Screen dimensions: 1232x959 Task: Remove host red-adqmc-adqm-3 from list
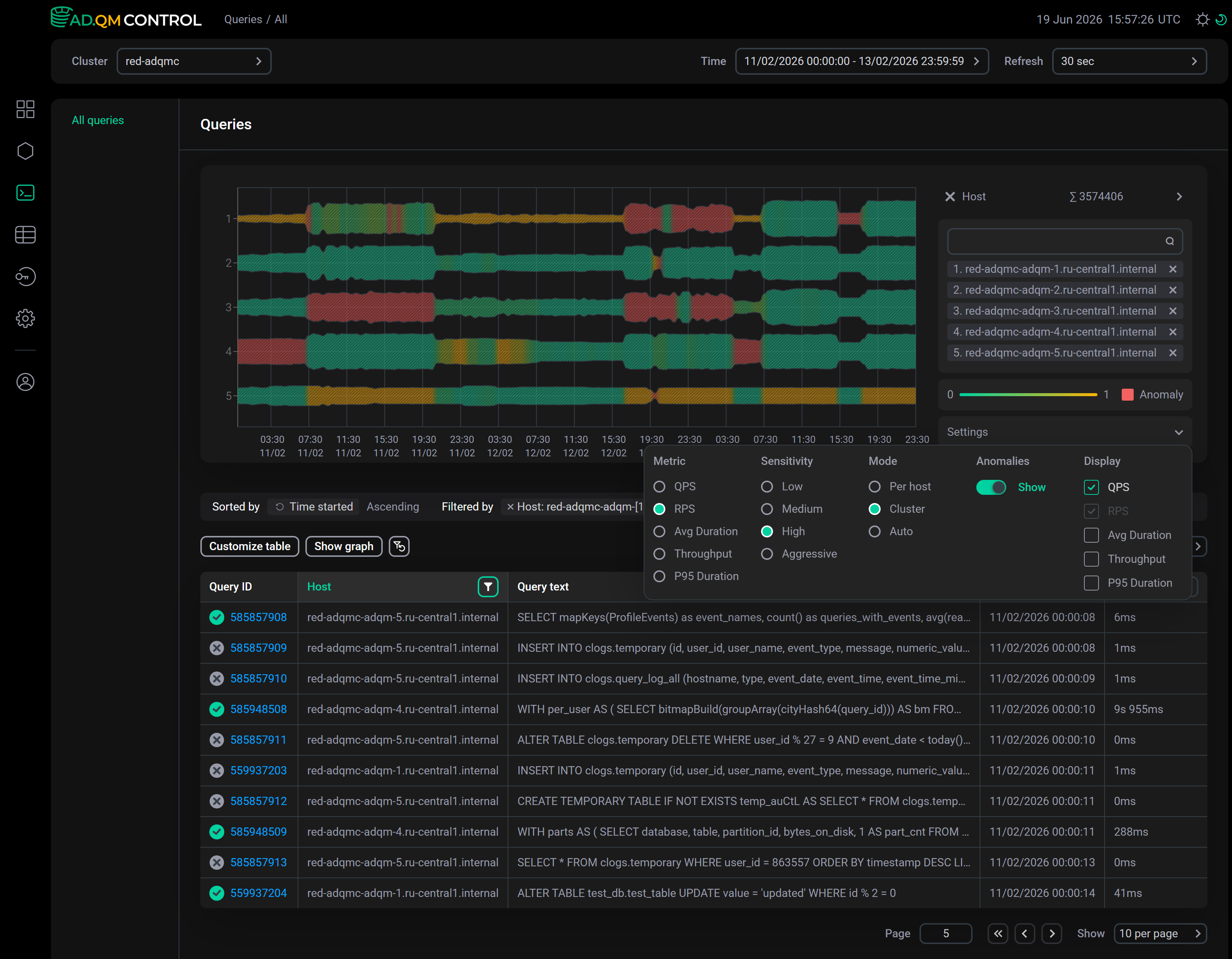pos(1173,311)
